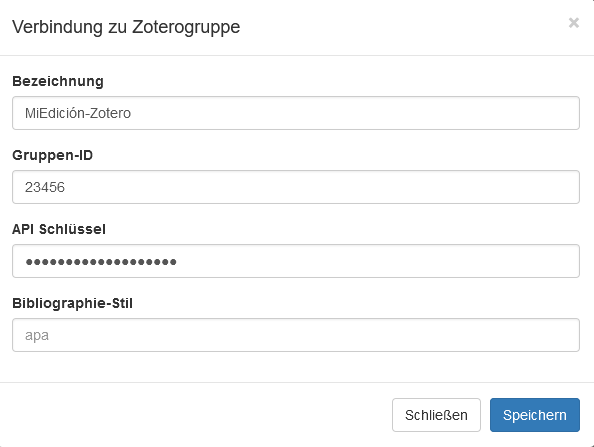Image resolution: width=594 pixels, height=447 pixels.
Task: Click the 'MiEdición-Zotero' text value
Action: tap(78, 113)
